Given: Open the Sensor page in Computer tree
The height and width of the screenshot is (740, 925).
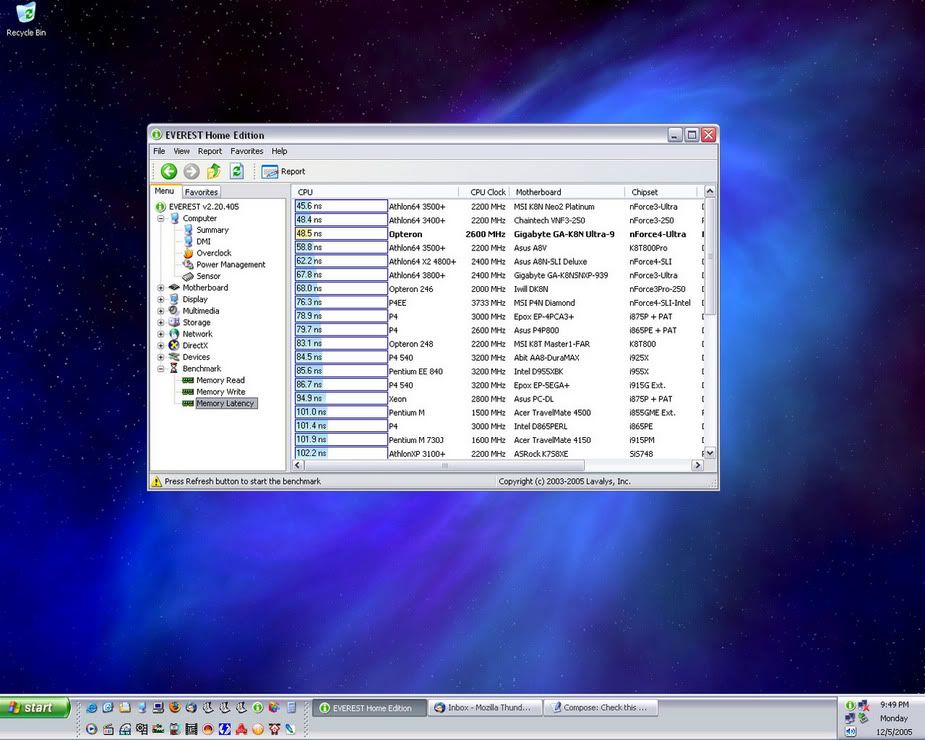Looking at the screenshot, I should (x=208, y=276).
